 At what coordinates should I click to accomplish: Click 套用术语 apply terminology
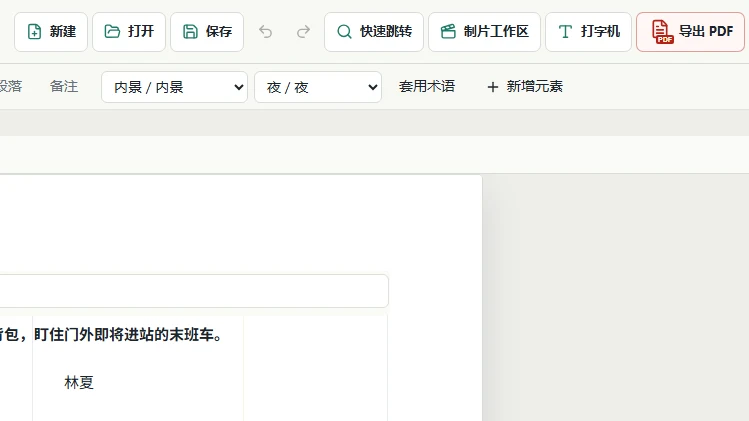click(x=427, y=86)
